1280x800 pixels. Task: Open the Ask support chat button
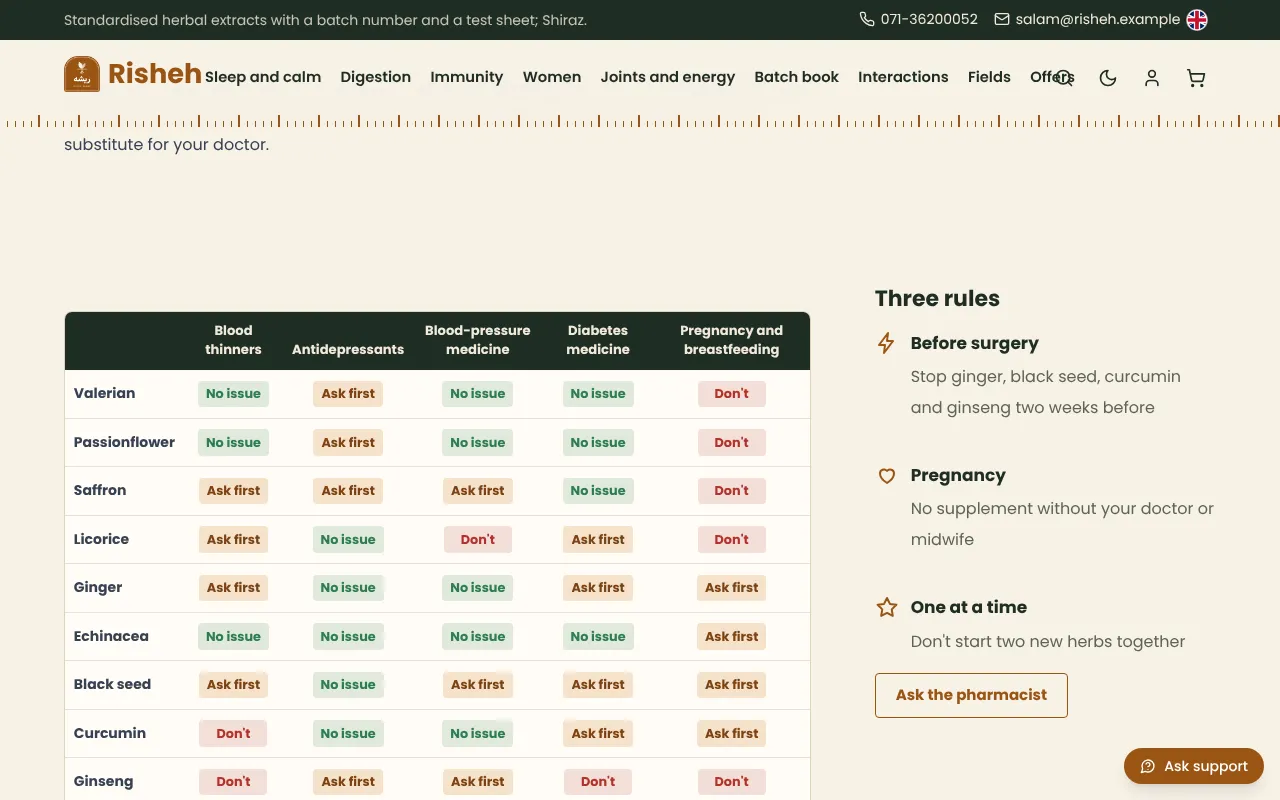click(x=1194, y=766)
